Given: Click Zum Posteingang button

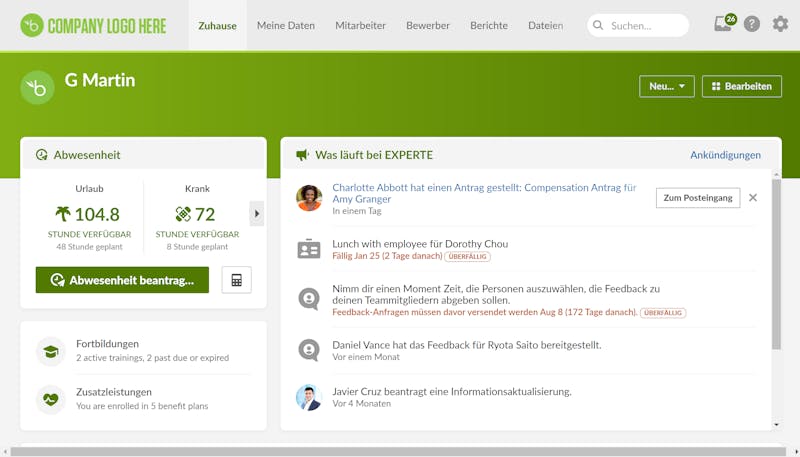Looking at the screenshot, I should tap(698, 198).
